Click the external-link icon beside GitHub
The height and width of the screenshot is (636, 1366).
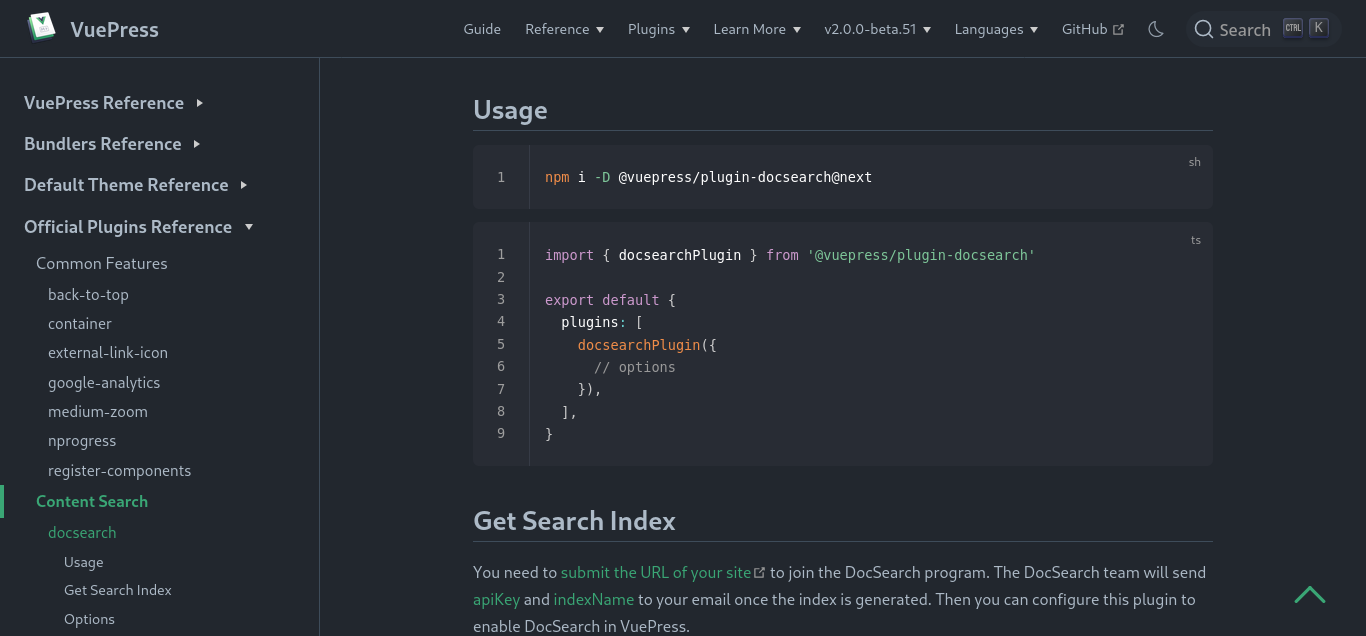point(1119,28)
